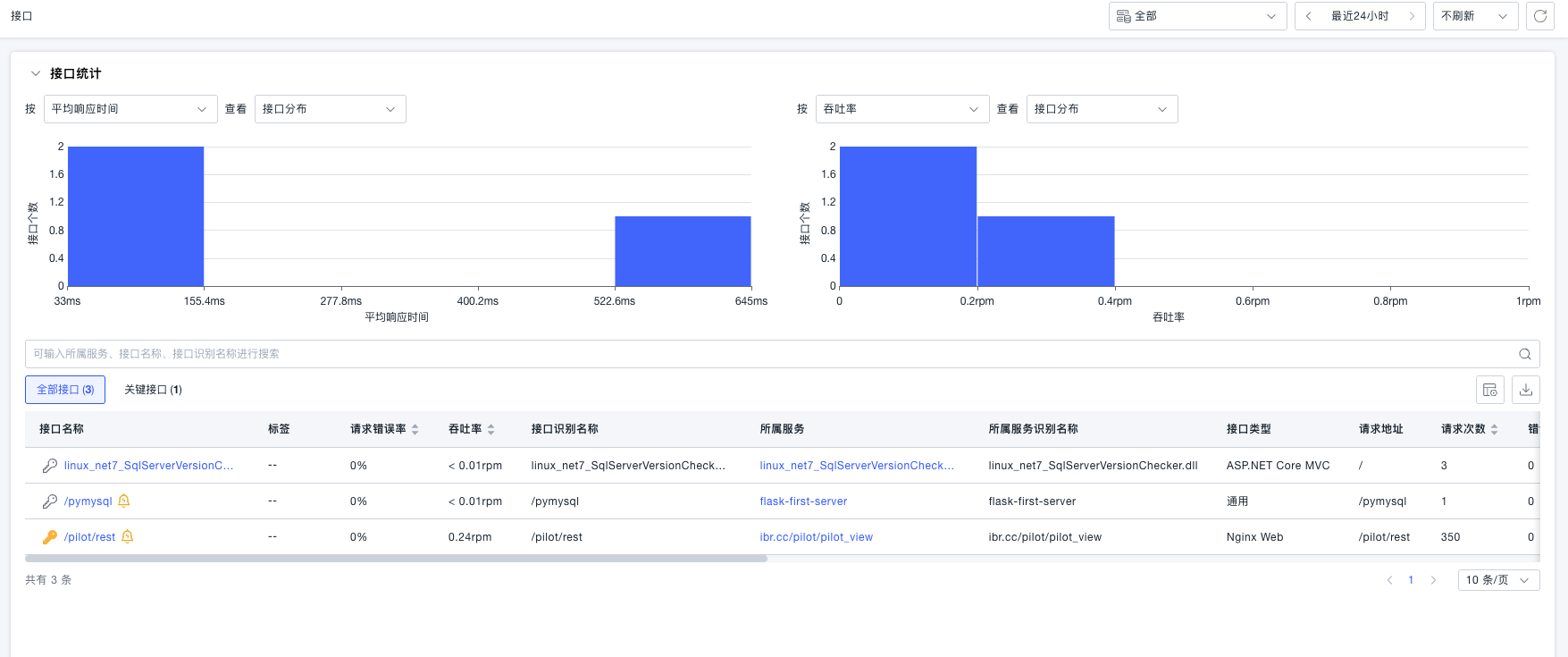Click the refresh icon button
This screenshot has height=657, width=1568.
tap(1540, 16)
